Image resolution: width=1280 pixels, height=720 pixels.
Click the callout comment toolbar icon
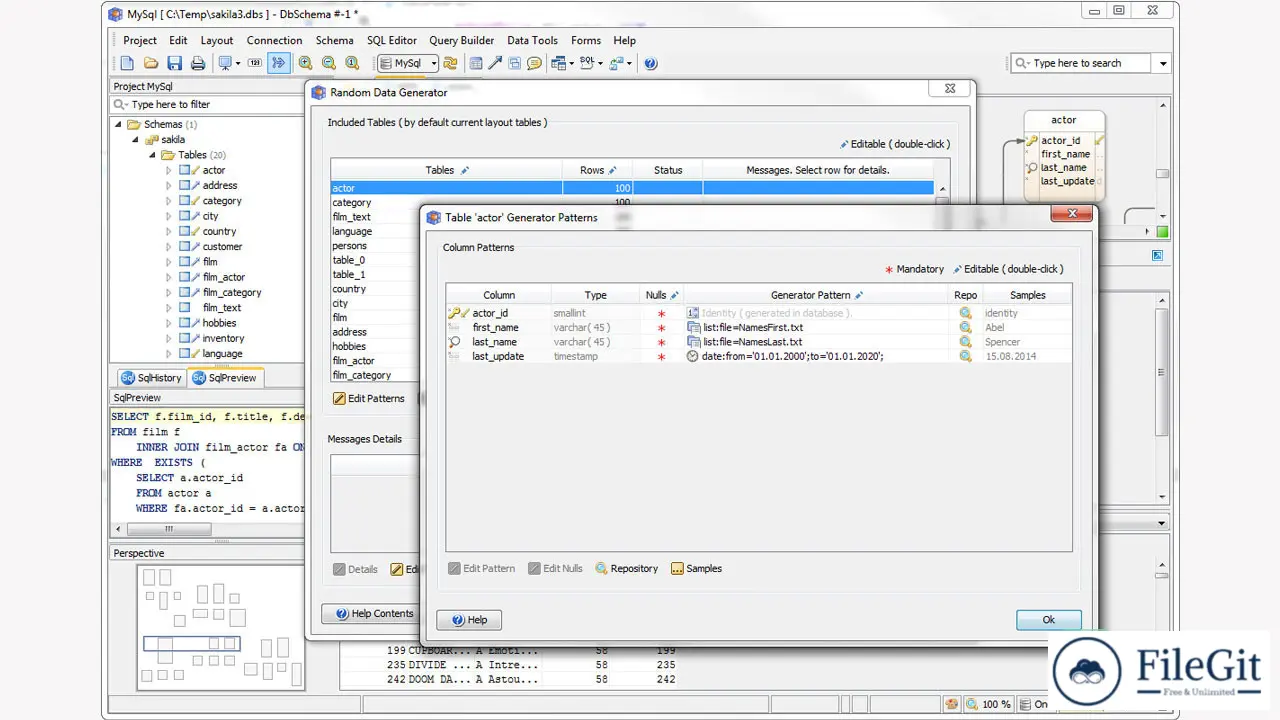pyautogui.click(x=534, y=63)
